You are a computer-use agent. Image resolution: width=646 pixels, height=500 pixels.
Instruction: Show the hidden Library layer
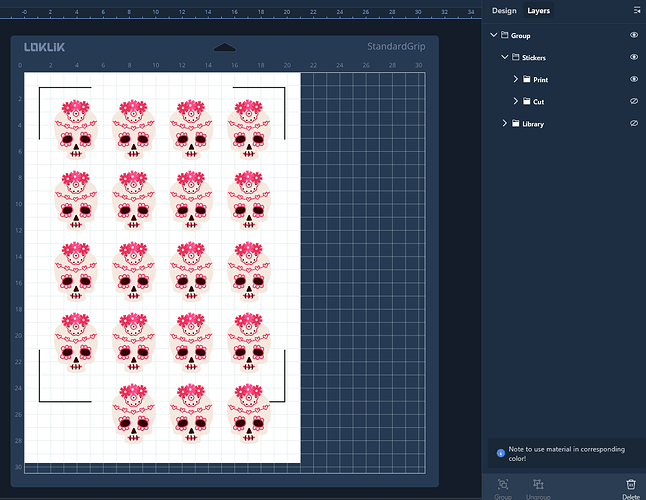[633, 124]
